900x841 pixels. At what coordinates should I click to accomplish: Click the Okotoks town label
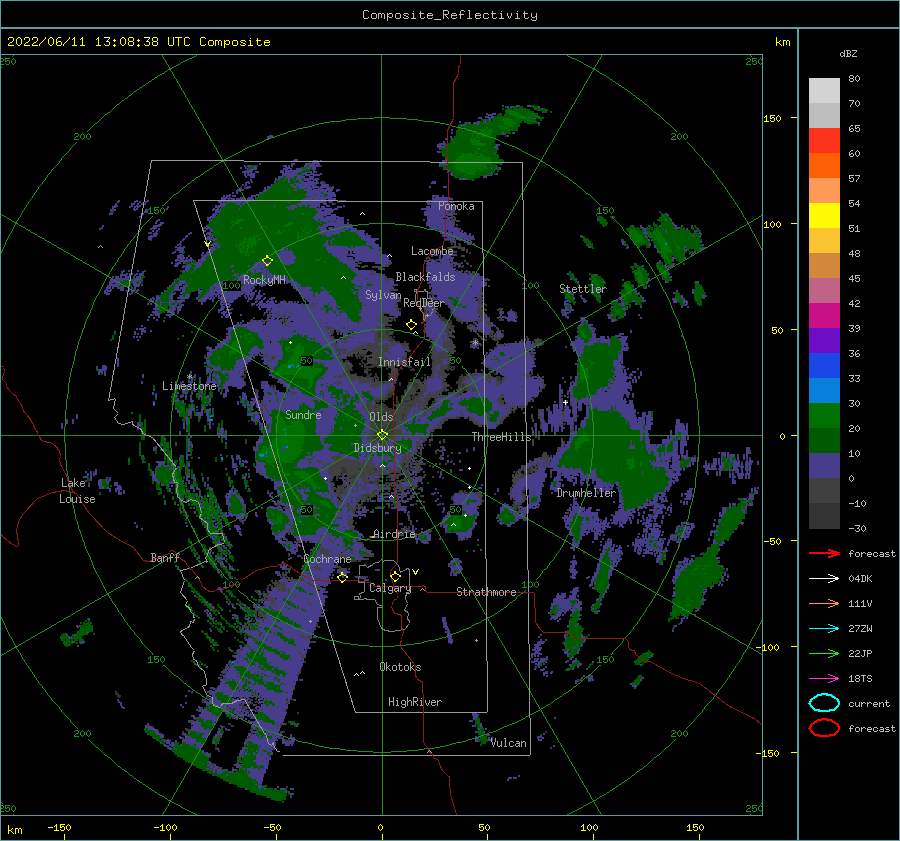click(x=400, y=667)
